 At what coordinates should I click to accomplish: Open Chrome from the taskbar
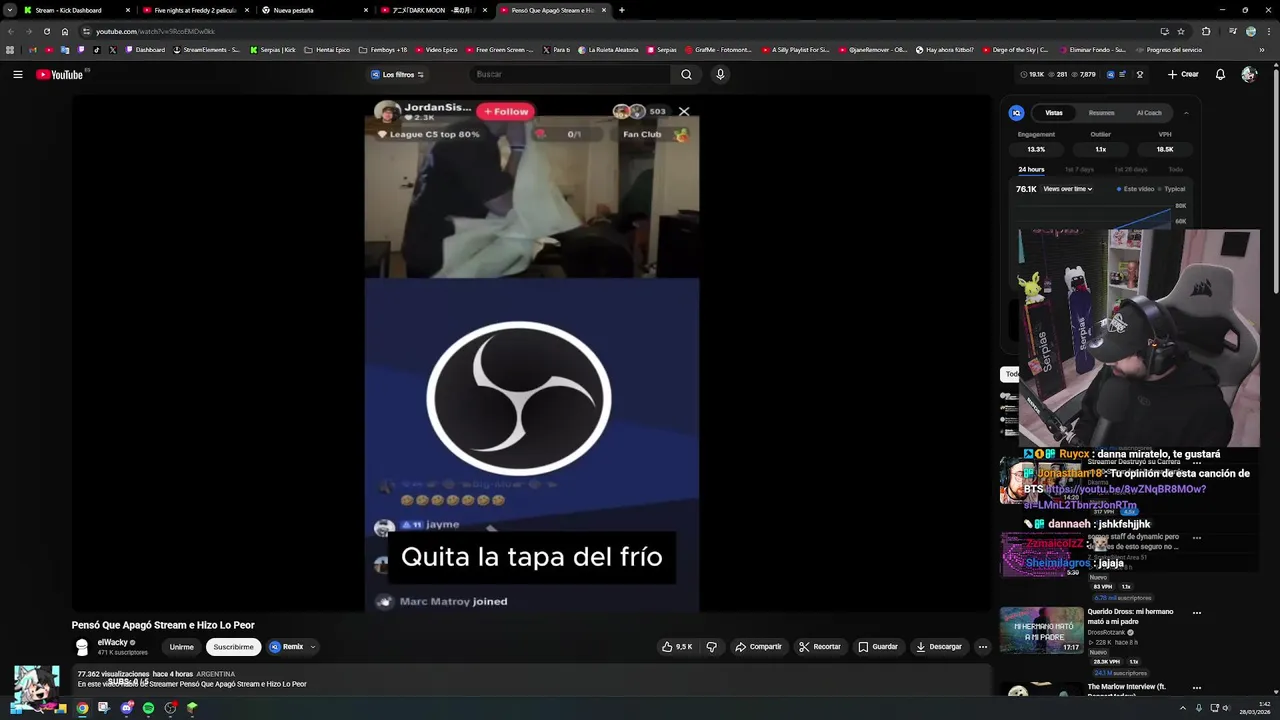(82, 708)
